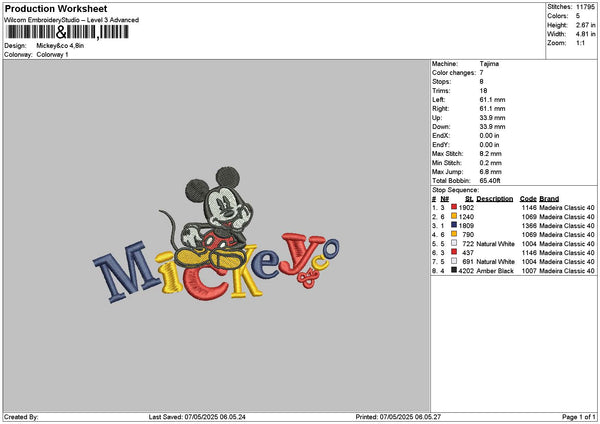
Task: Click the Brand column header
Action: 549,199
